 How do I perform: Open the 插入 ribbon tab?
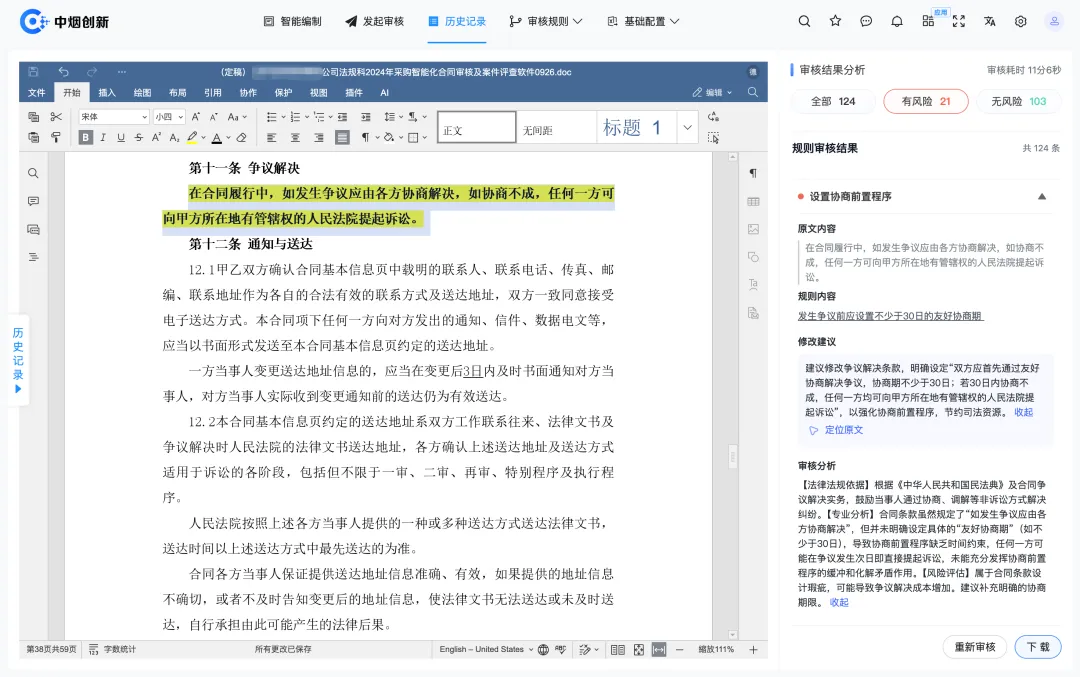click(107, 92)
